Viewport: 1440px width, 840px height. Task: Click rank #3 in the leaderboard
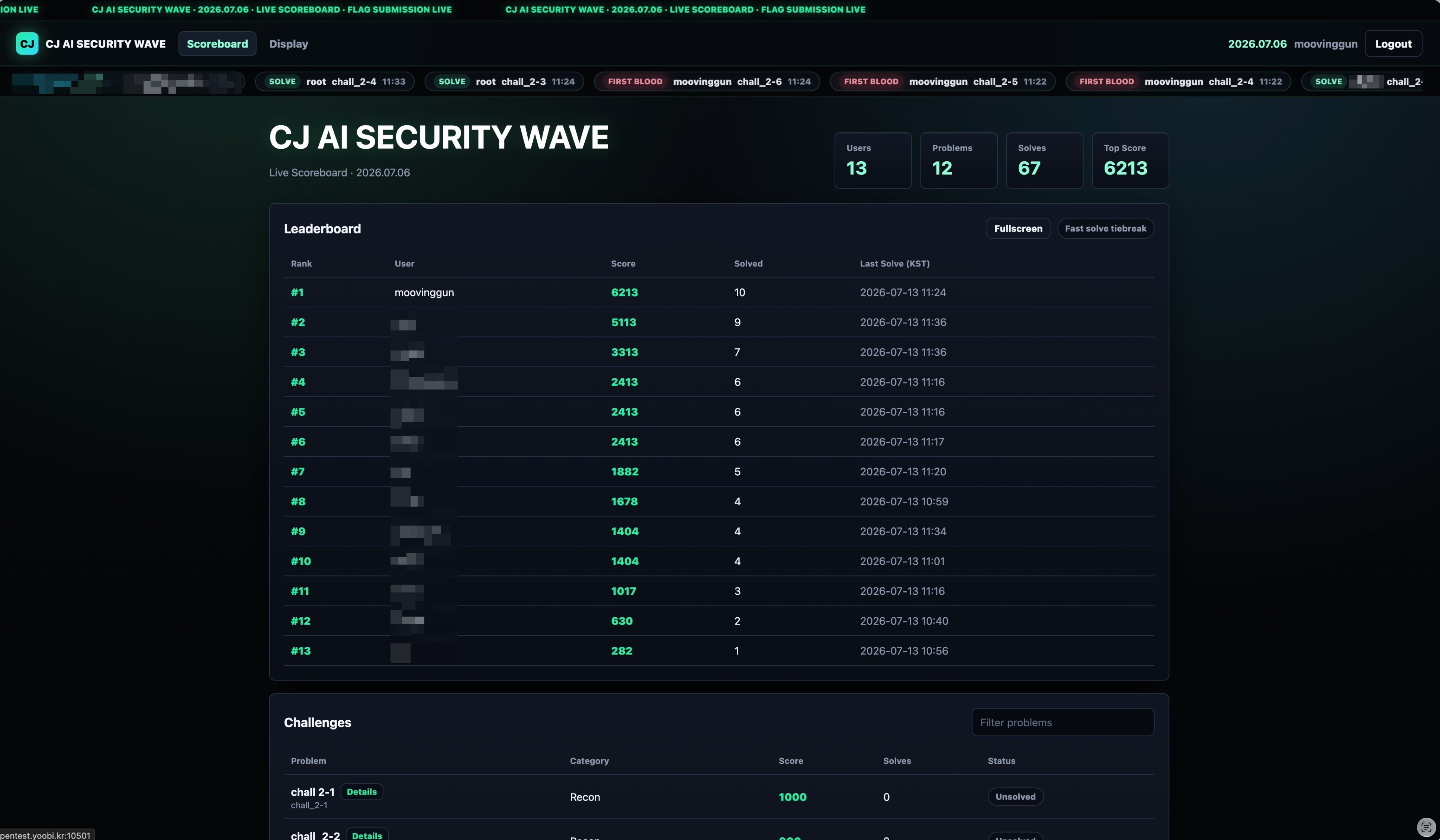click(298, 352)
